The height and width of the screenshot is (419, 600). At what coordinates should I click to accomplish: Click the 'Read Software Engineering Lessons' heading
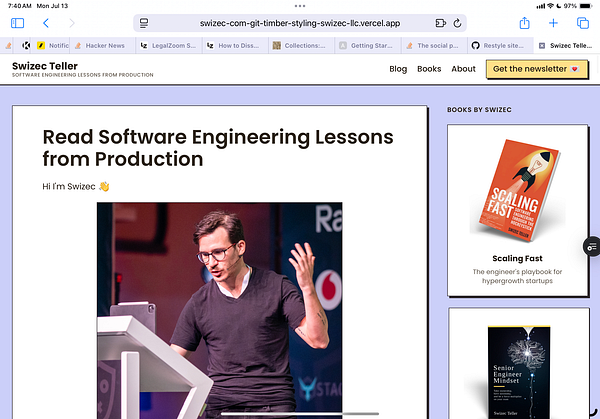[x=218, y=148]
